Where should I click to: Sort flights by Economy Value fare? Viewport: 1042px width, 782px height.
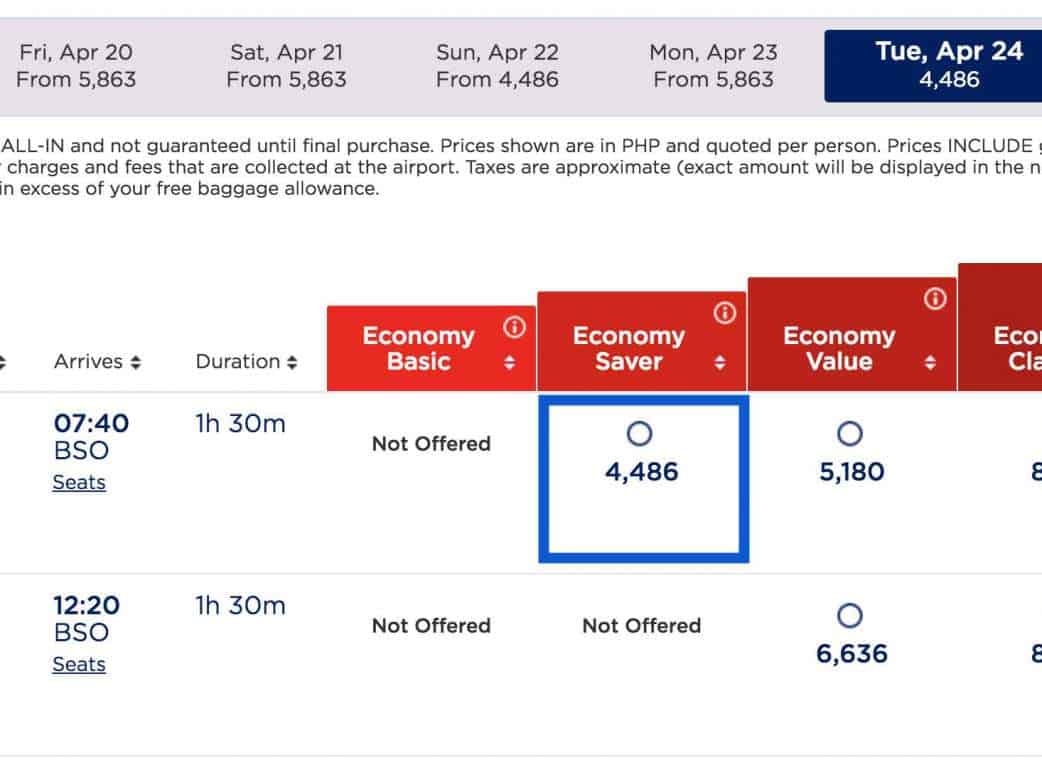click(931, 363)
